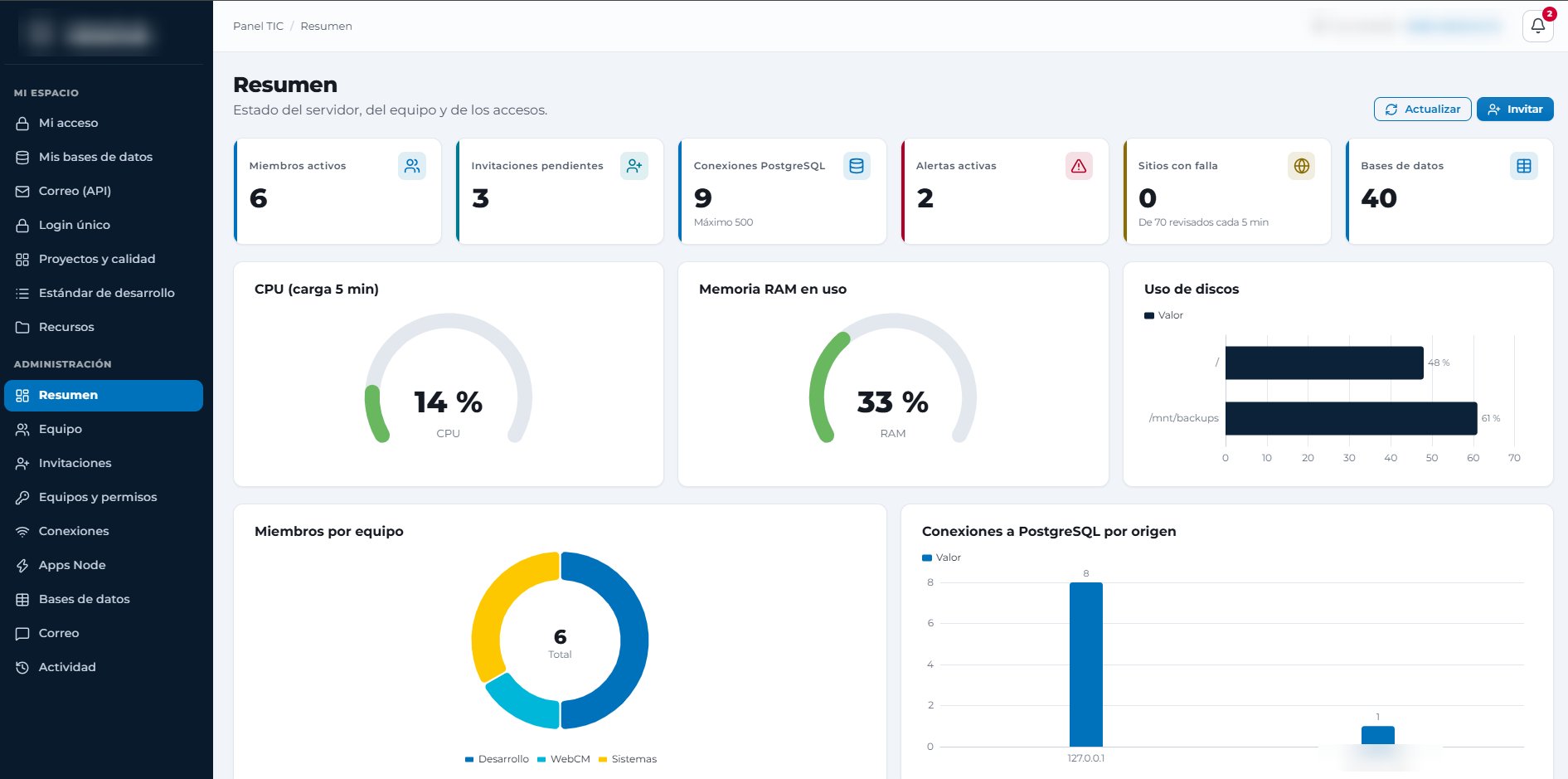Open Login único in sidebar
Viewport: 1568px width, 779px height.
coord(104,225)
